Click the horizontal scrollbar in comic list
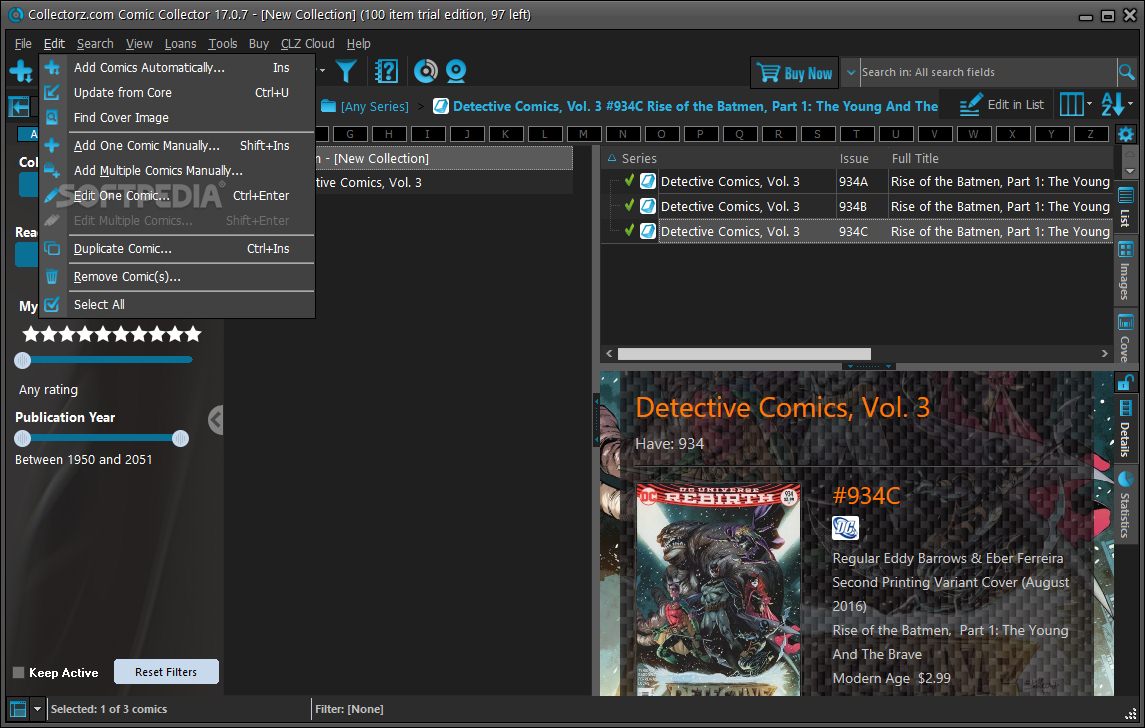This screenshot has height=728, width=1145. point(744,353)
